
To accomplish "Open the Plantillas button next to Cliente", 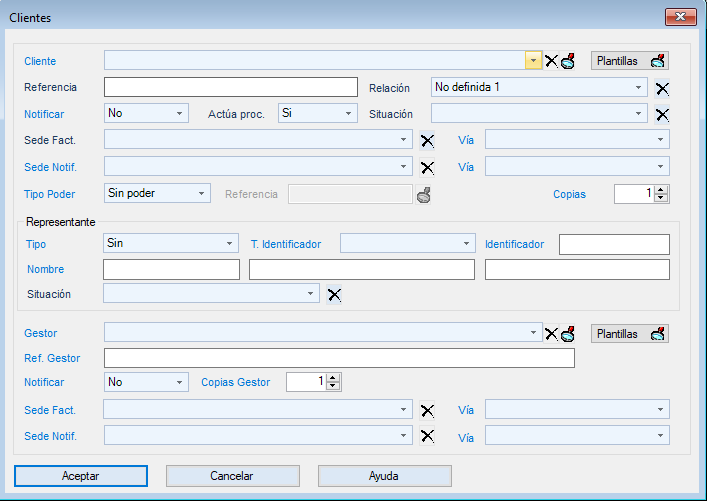I will pyautogui.click(x=630, y=61).
